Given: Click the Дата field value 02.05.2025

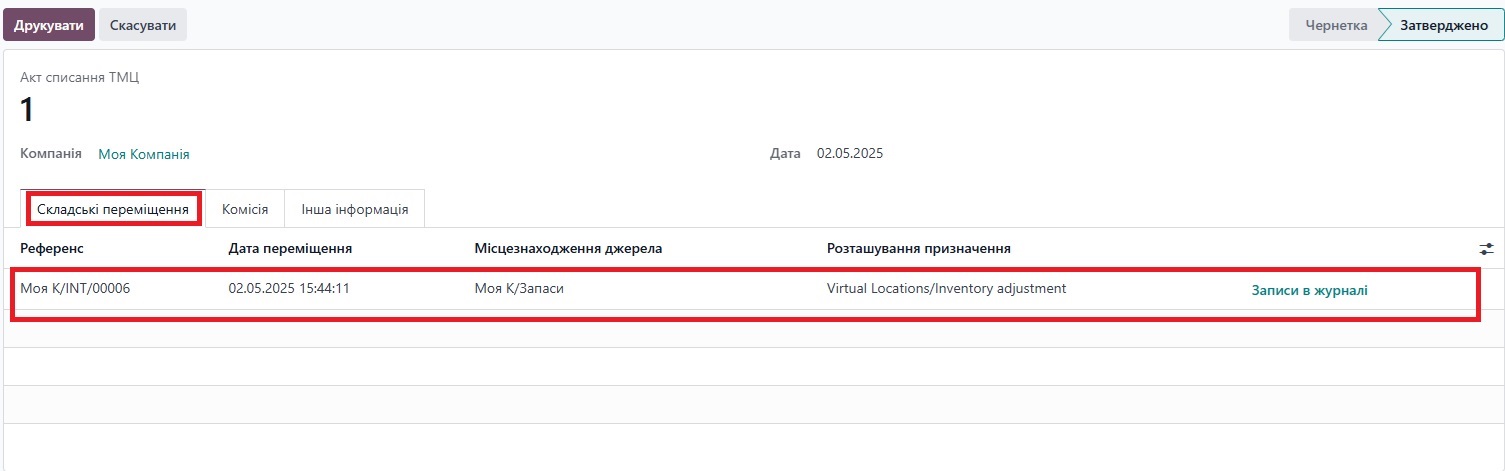Looking at the screenshot, I should tap(850, 153).
